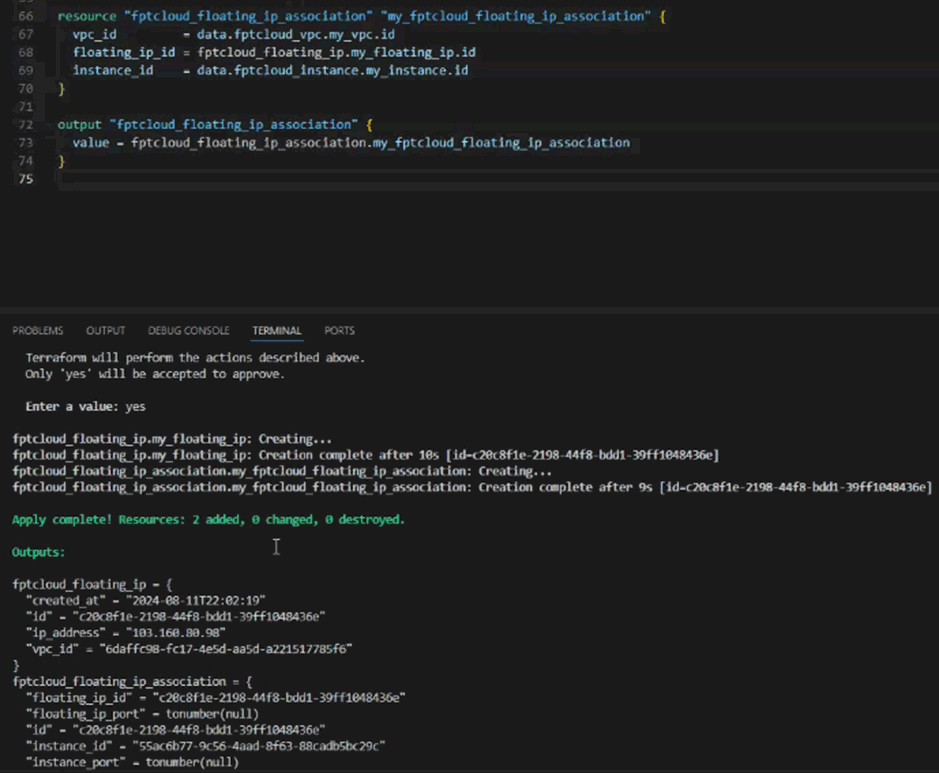
Task: Click floating_ip_id attribute on line 68
Action: point(124,52)
